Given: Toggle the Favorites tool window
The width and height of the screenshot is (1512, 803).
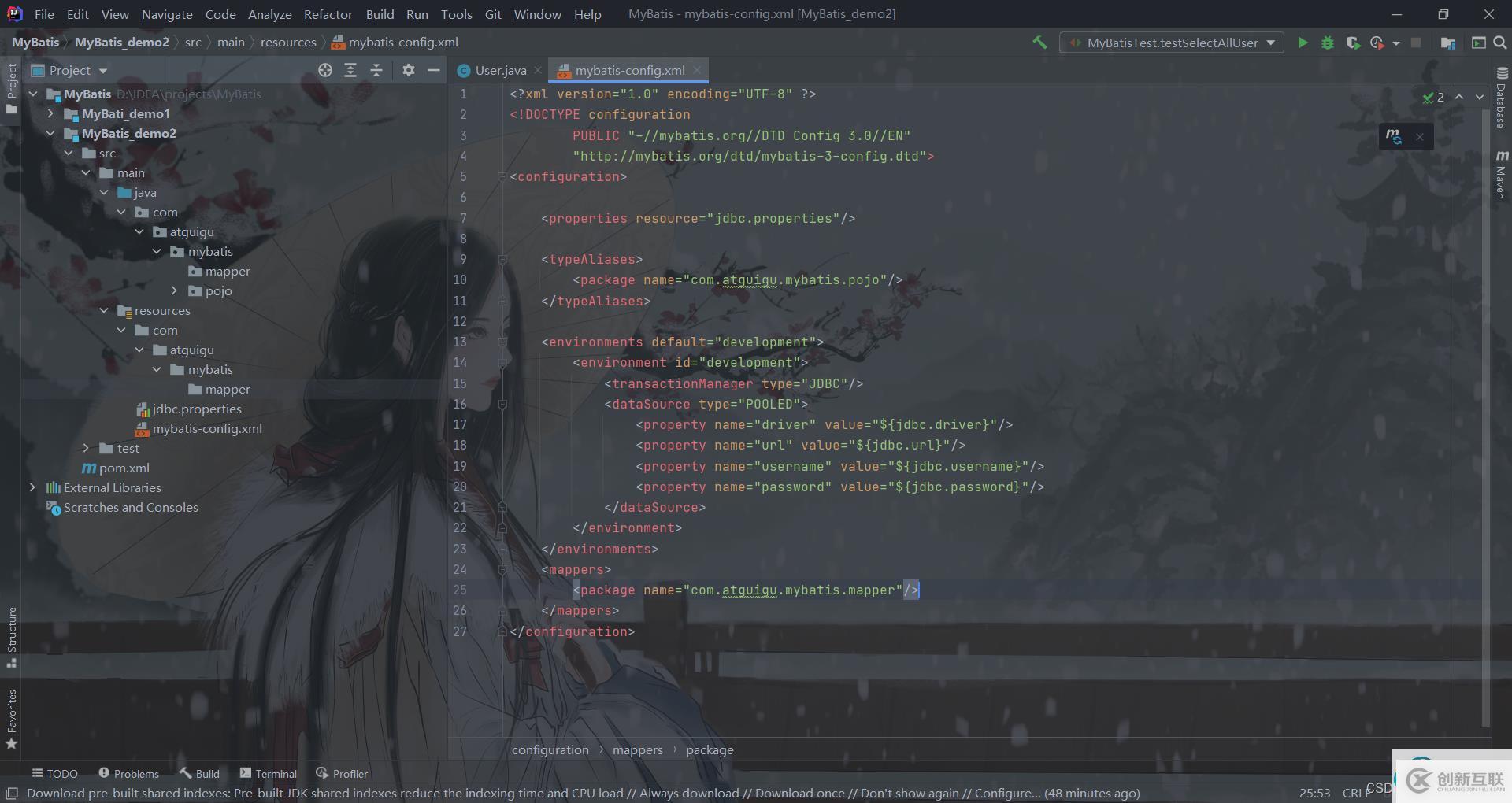Looking at the screenshot, I should [x=11, y=719].
